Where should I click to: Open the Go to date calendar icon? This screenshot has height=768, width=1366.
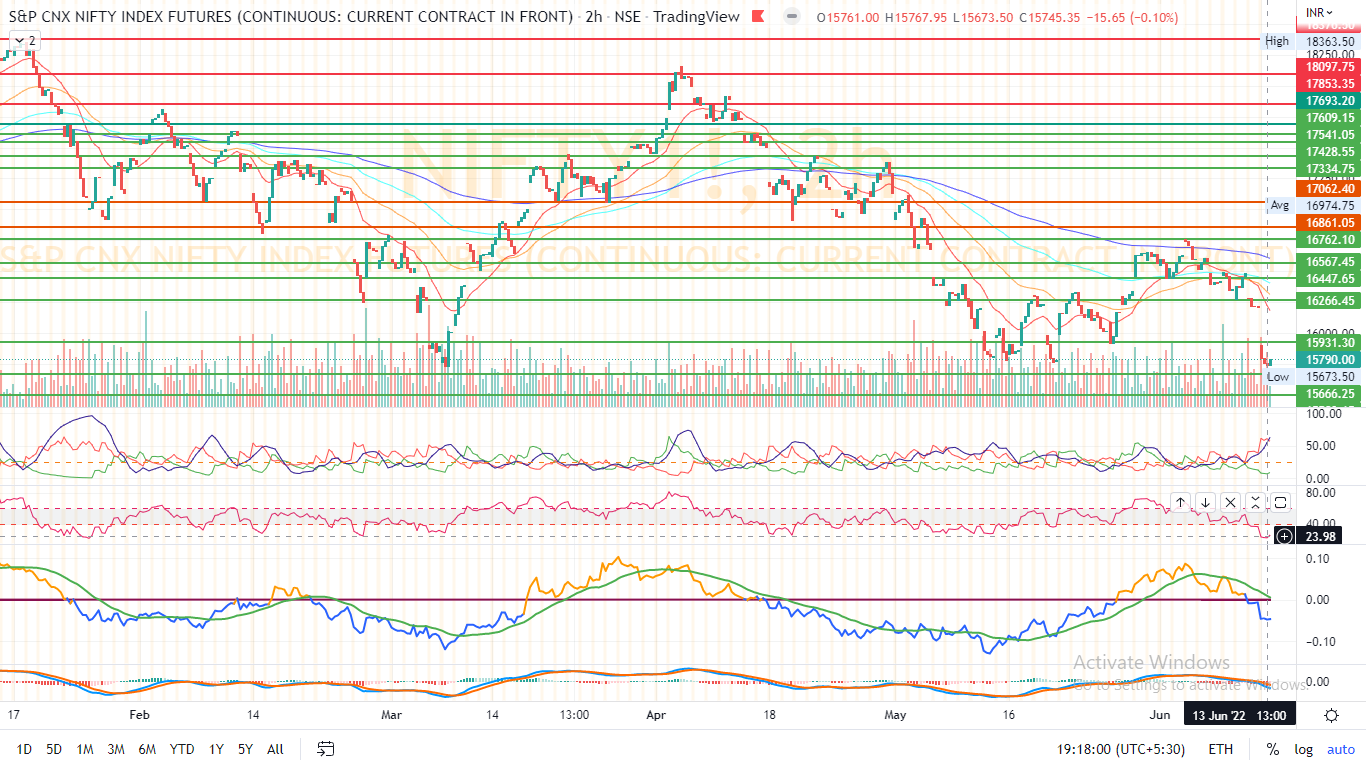pyautogui.click(x=325, y=749)
